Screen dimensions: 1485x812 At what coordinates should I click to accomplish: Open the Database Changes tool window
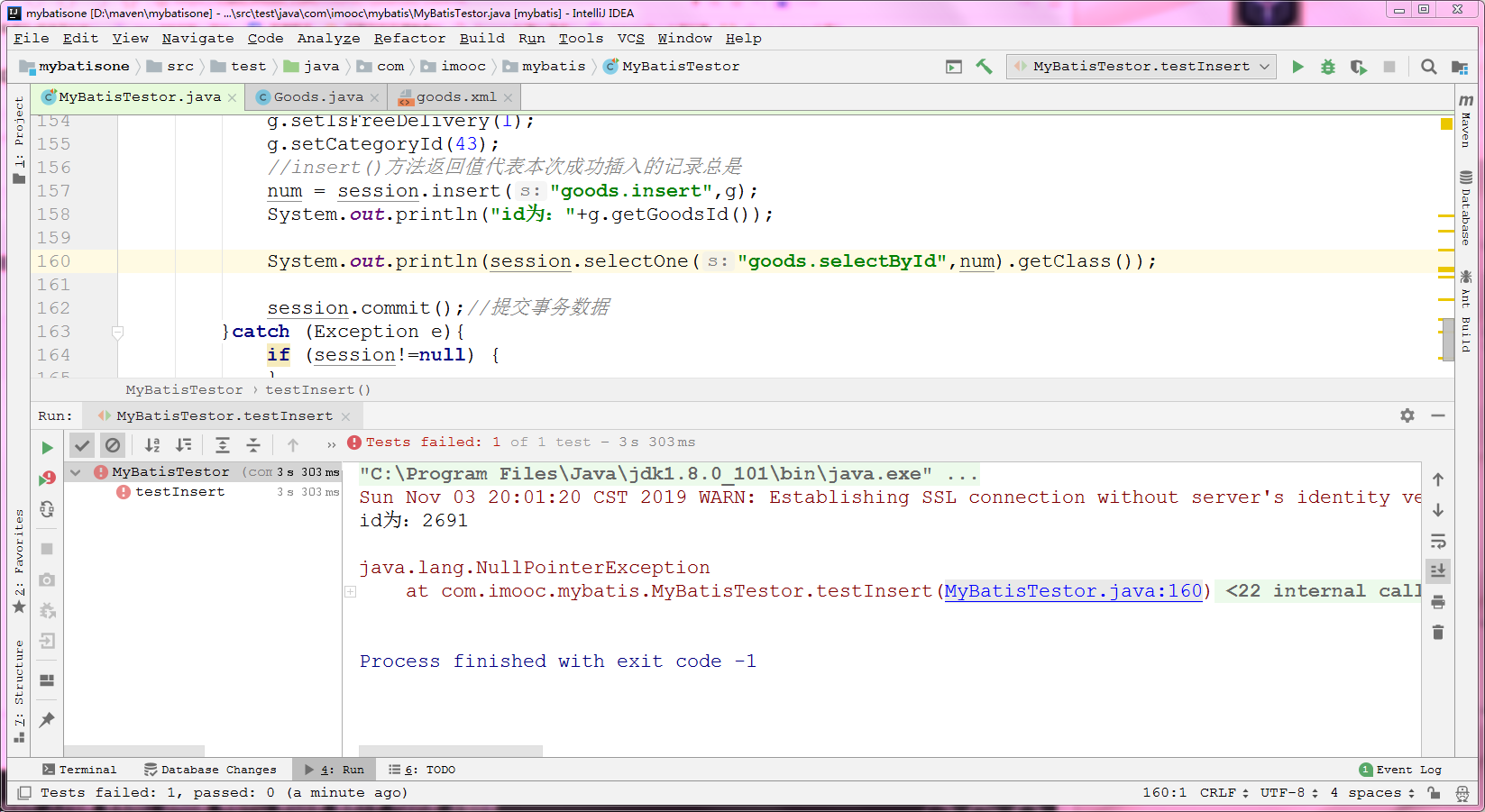[x=211, y=770]
